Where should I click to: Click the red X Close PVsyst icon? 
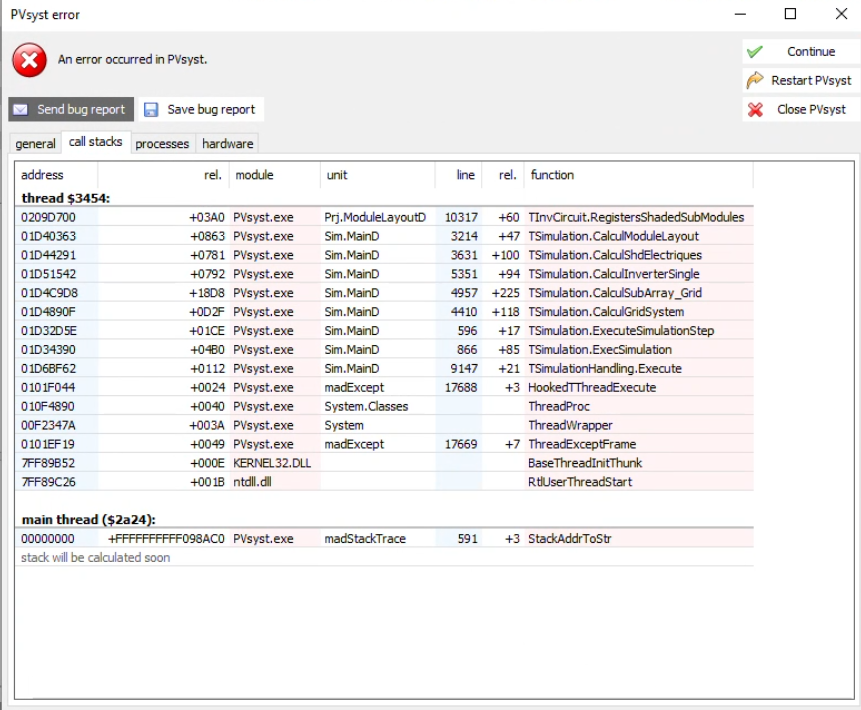pyautogui.click(x=754, y=109)
